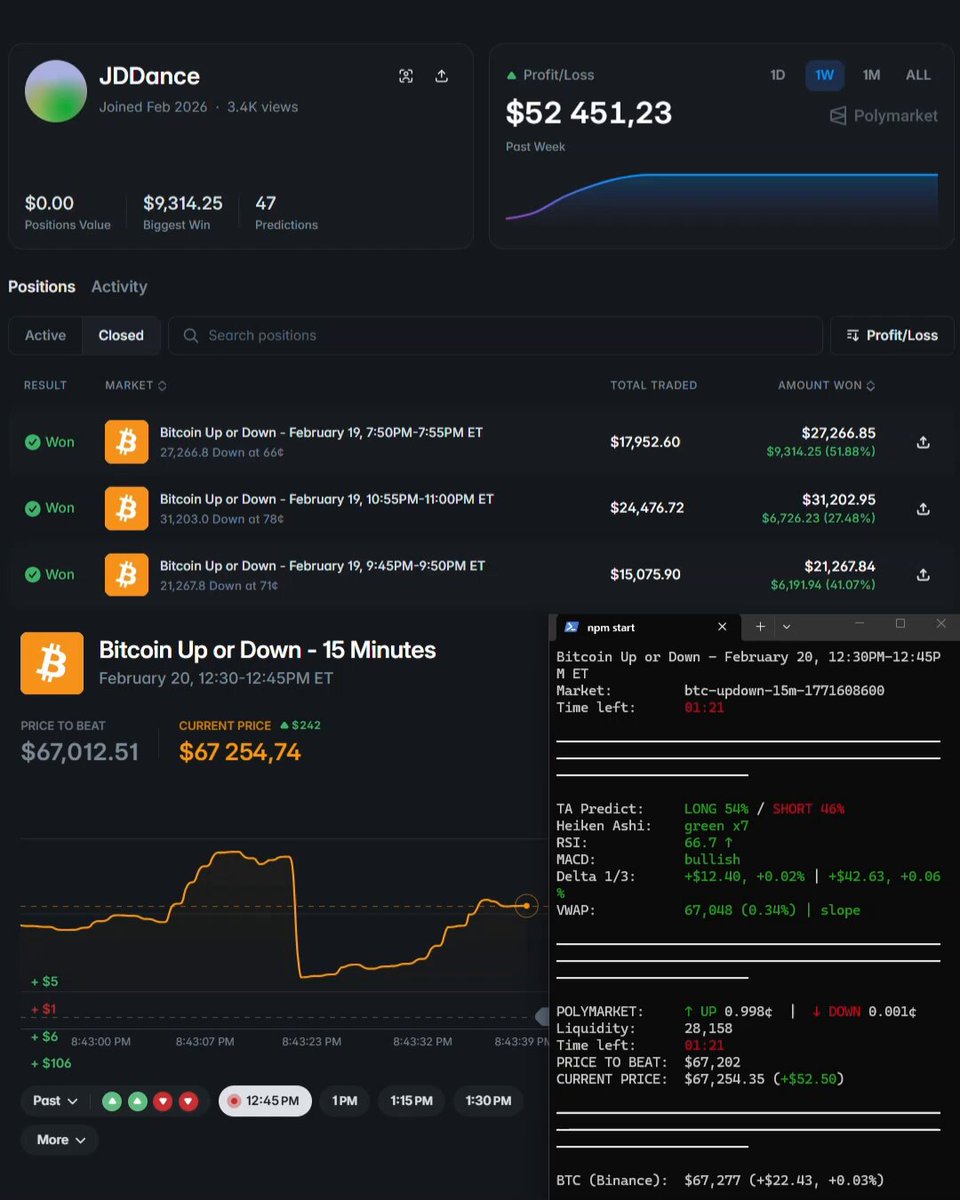Select the 1:15 PM time slot
This screenshot has height=1200, width=960.
tap(412, 1101)
